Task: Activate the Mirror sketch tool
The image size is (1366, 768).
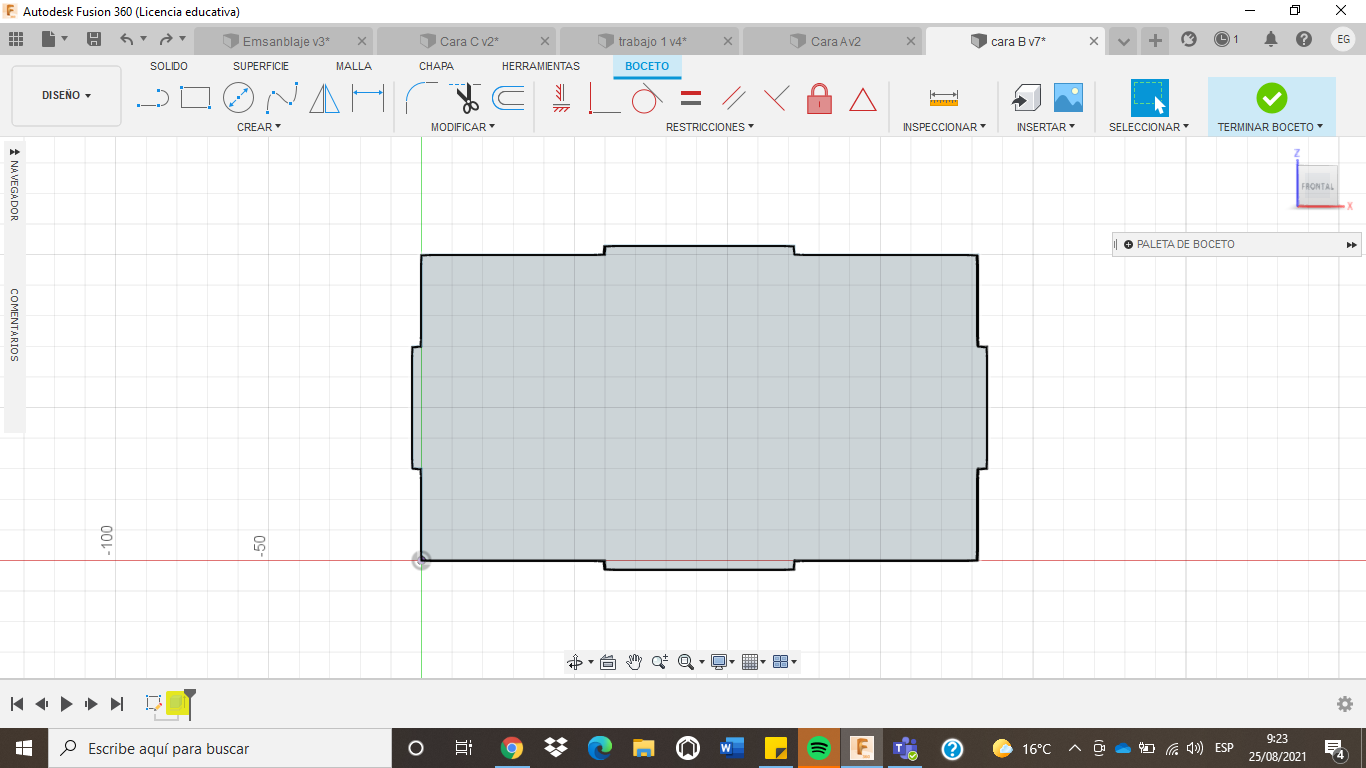Action: pos(324,99)
